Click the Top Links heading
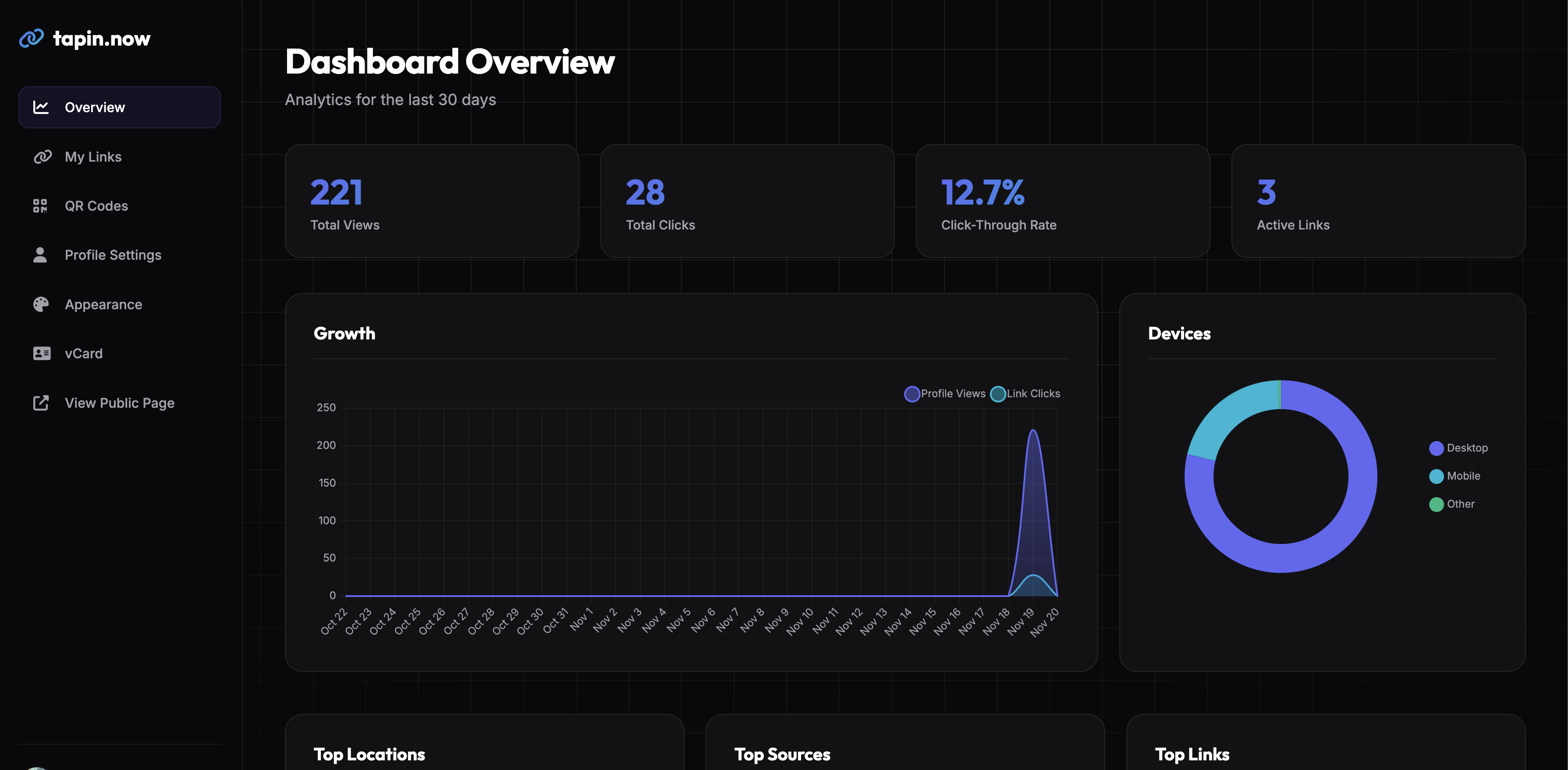The image size is (1568, 770). [x=1192, y=754]
